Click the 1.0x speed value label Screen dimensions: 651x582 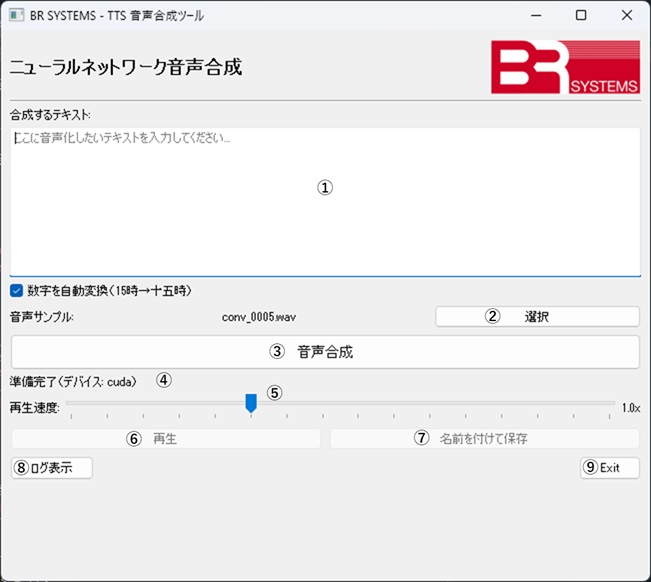pos(630,408)
